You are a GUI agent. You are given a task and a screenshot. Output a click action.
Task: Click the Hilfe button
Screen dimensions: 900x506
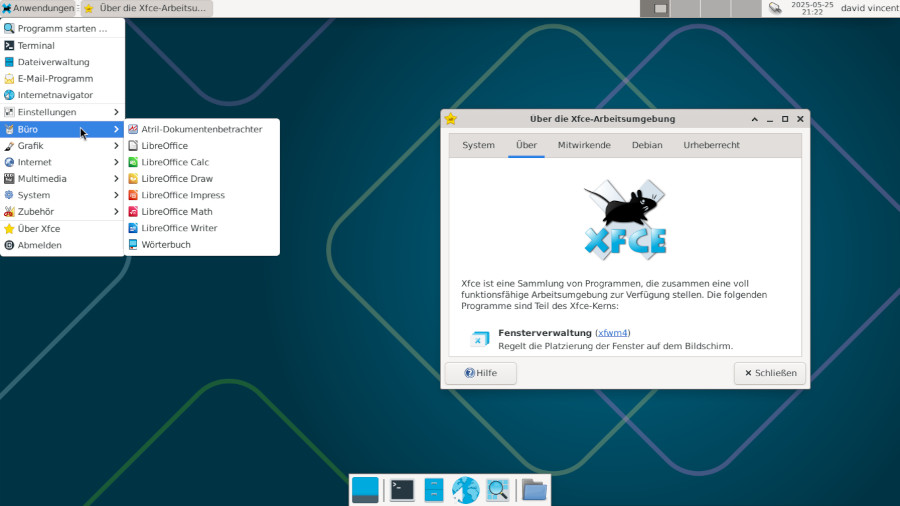pyautogui.click(x=481, y=373)
